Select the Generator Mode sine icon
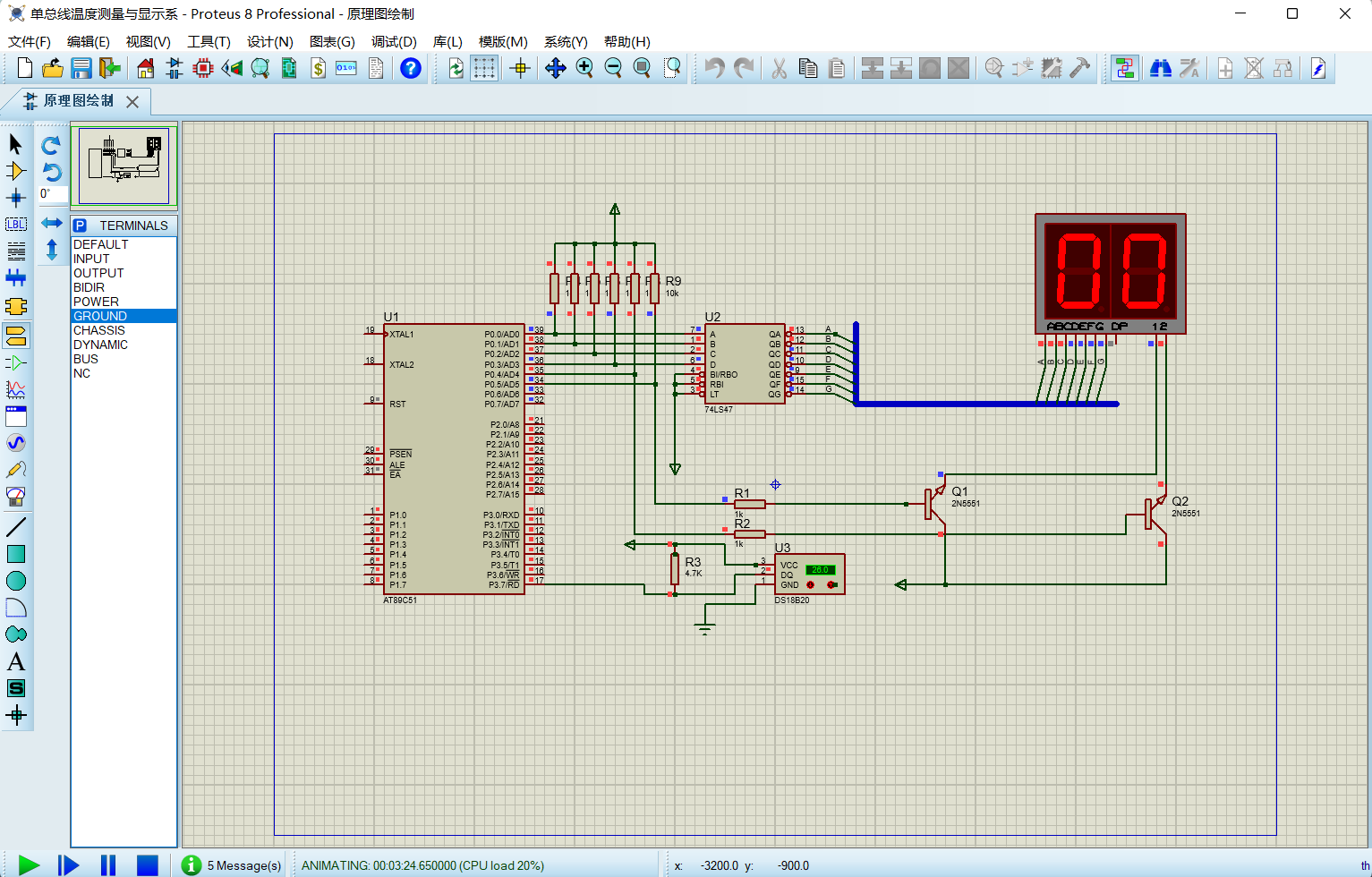 (x=16, y=443)
